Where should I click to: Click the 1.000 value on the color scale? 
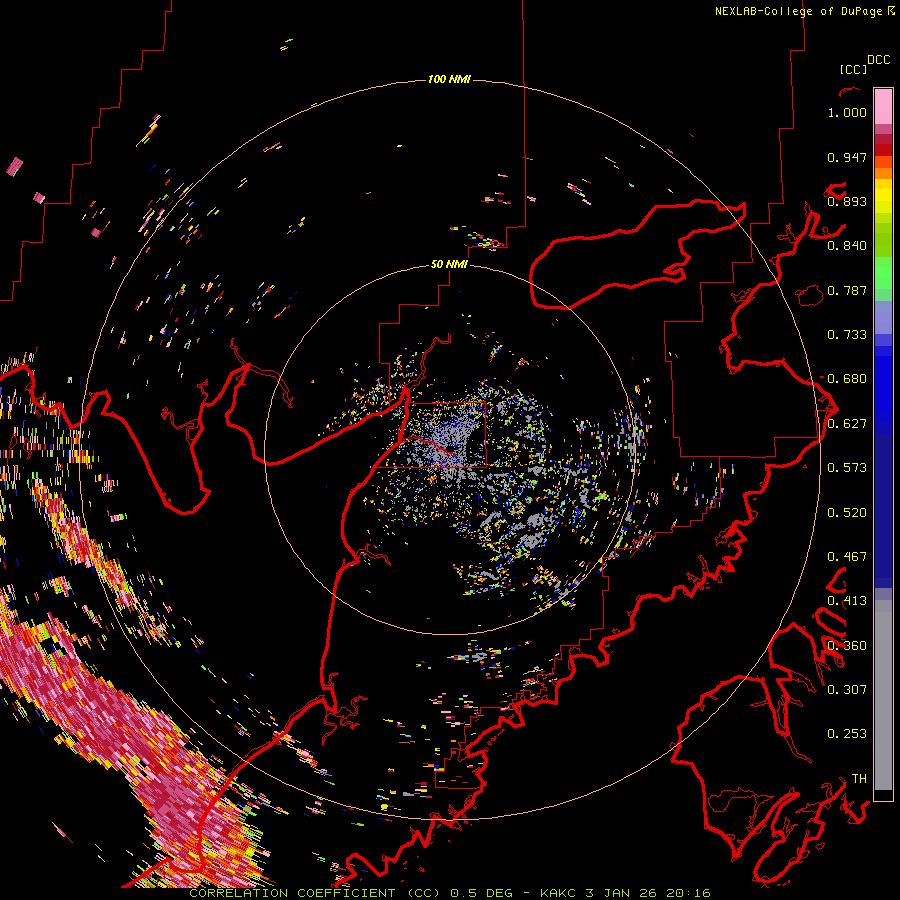coord(847,112)
